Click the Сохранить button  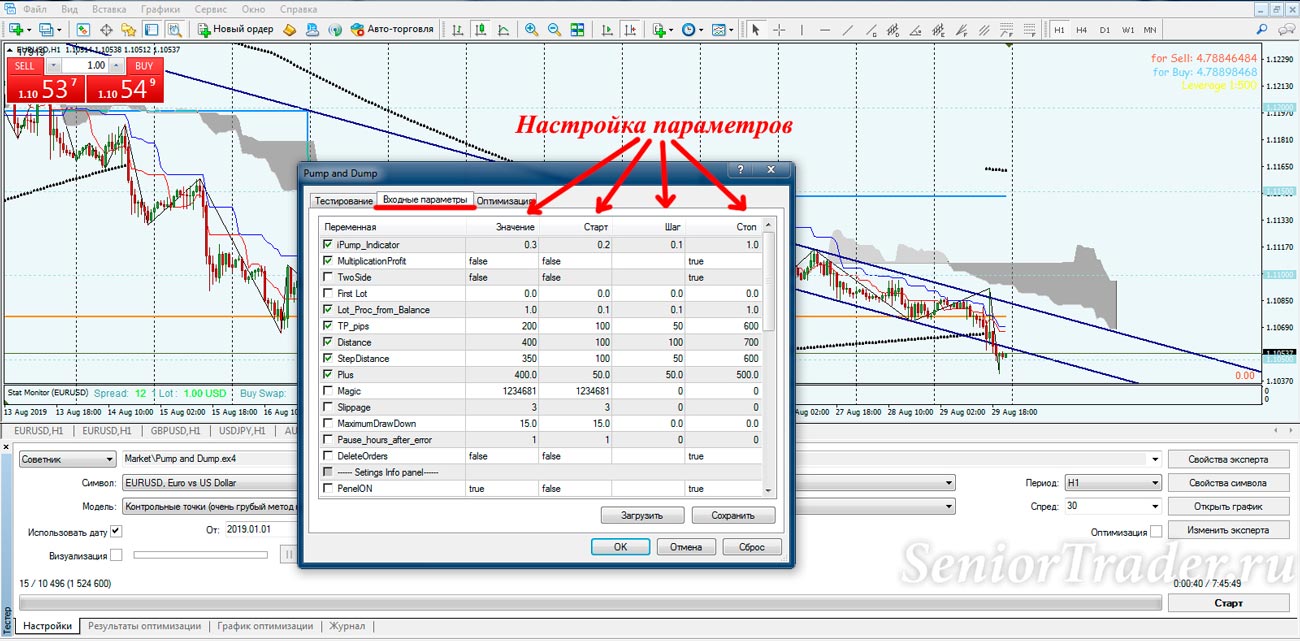(x=732, y=516)
